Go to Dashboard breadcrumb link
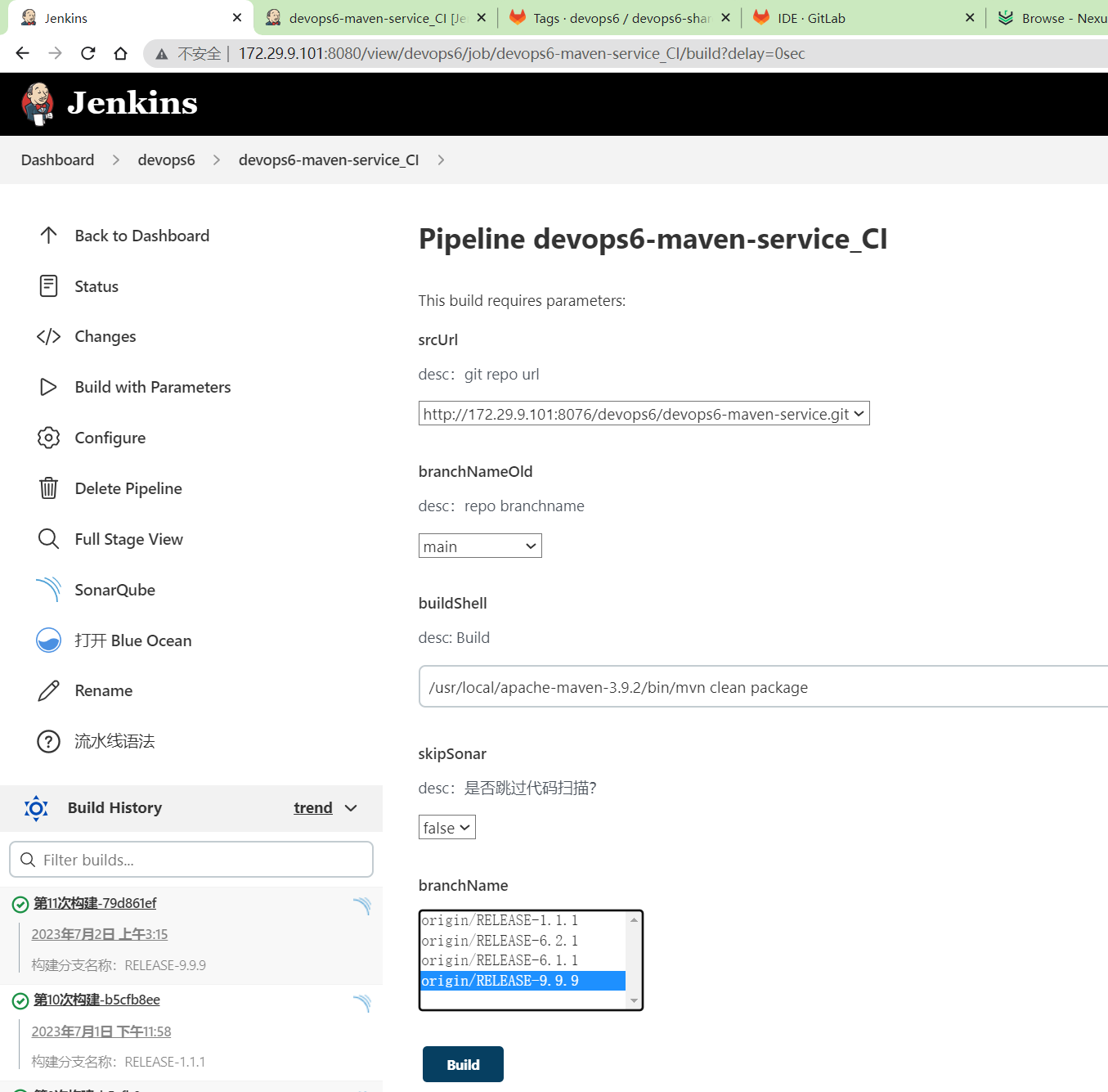 (x=57, y=160)
